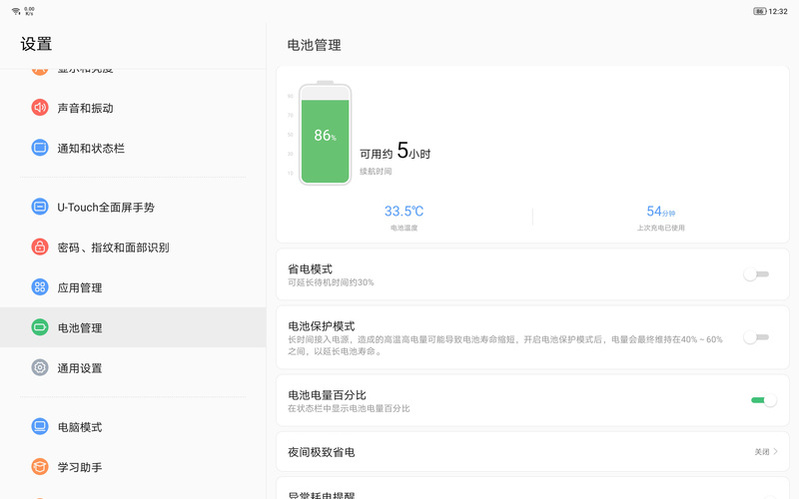Enable the 省电模式 switch
The image size is (799, 499).
click(x=756, y=274)
